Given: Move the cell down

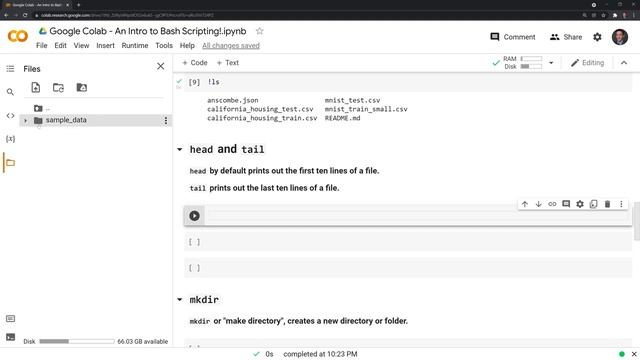Looking at the screenshot, I should tap(538, 204).
